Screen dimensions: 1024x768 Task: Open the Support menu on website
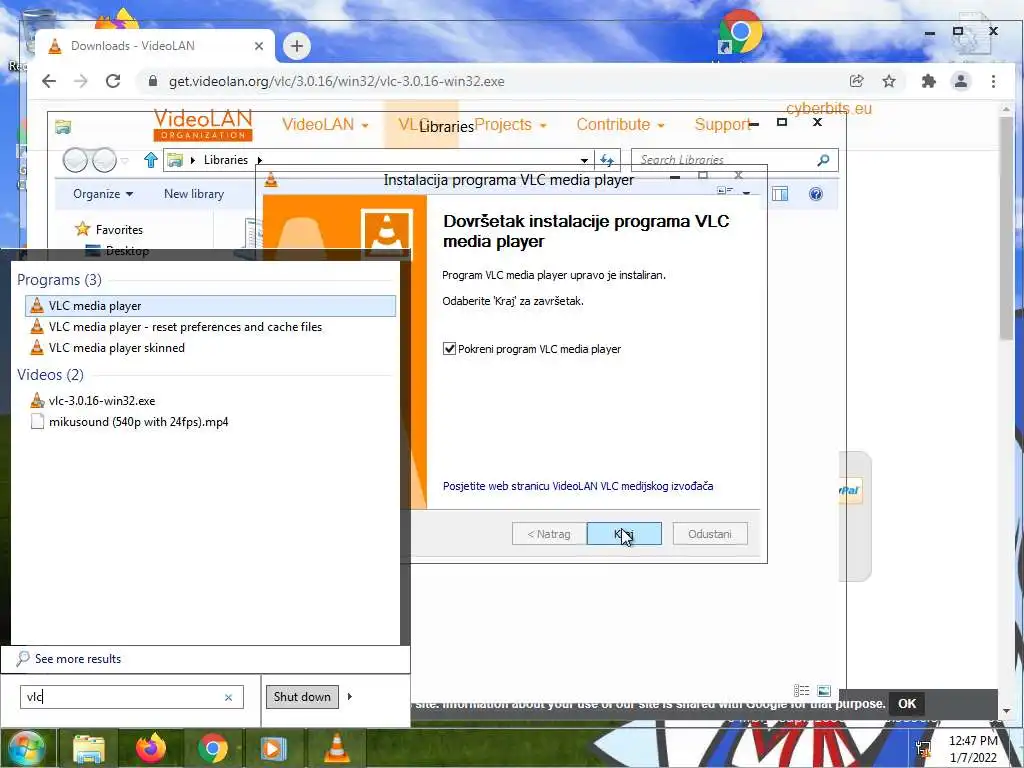(x=721, y=124)
